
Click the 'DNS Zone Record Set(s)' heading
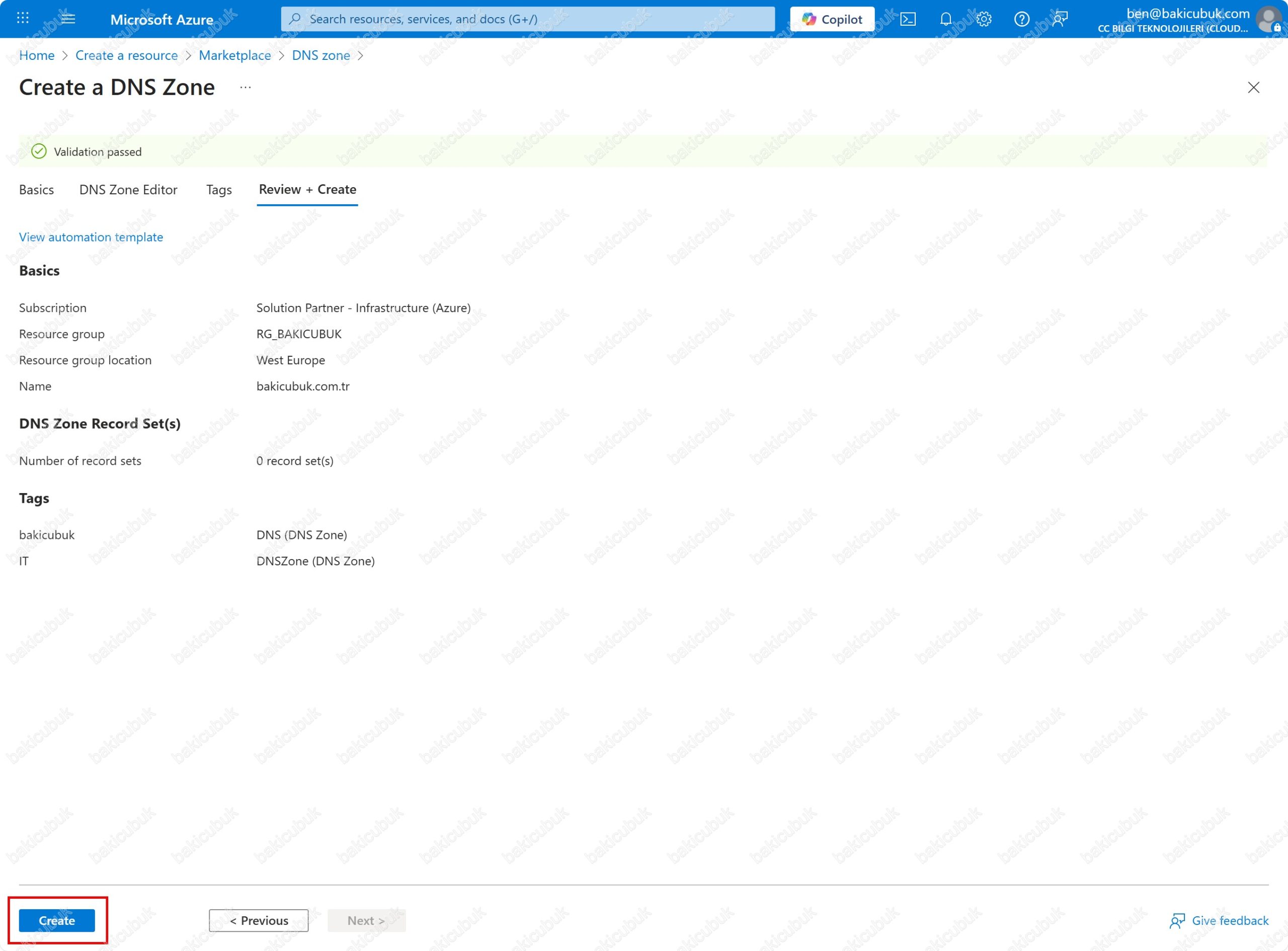pos(100,423)
